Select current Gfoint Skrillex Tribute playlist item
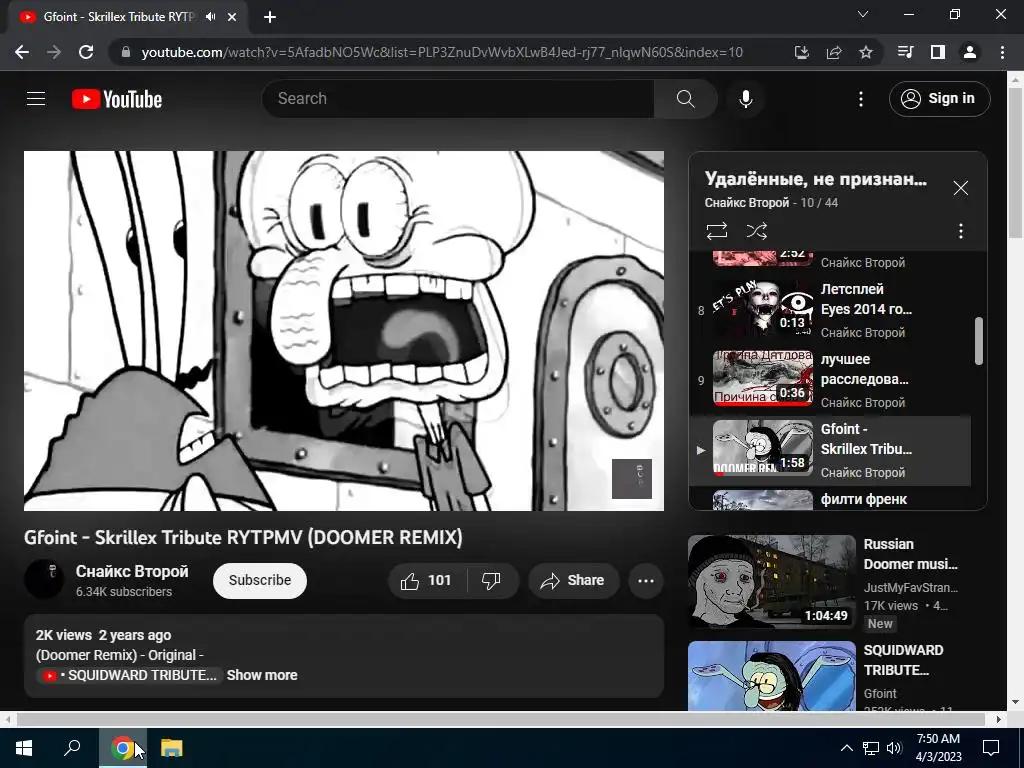Screen dimensions: 1024x768 (x=831, y=451)
